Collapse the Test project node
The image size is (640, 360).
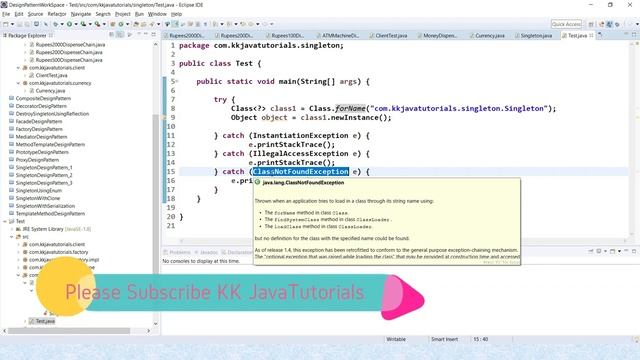click(x=4, y=221)
